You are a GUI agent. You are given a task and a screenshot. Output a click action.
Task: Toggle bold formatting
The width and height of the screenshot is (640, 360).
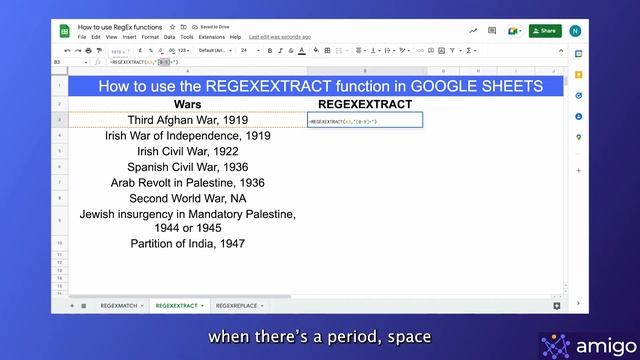[x=270, y=51]
